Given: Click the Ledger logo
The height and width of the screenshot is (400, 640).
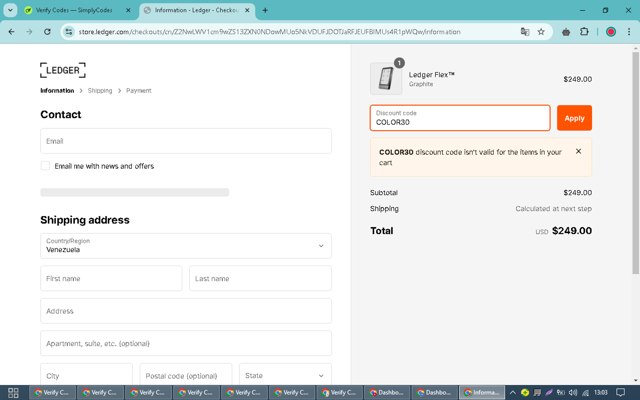Looking at the screenshot, I should 63,70.
